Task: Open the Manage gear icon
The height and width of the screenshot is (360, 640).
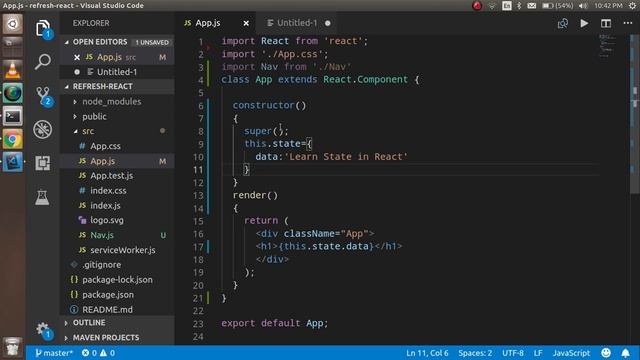Action: point(42,330)
